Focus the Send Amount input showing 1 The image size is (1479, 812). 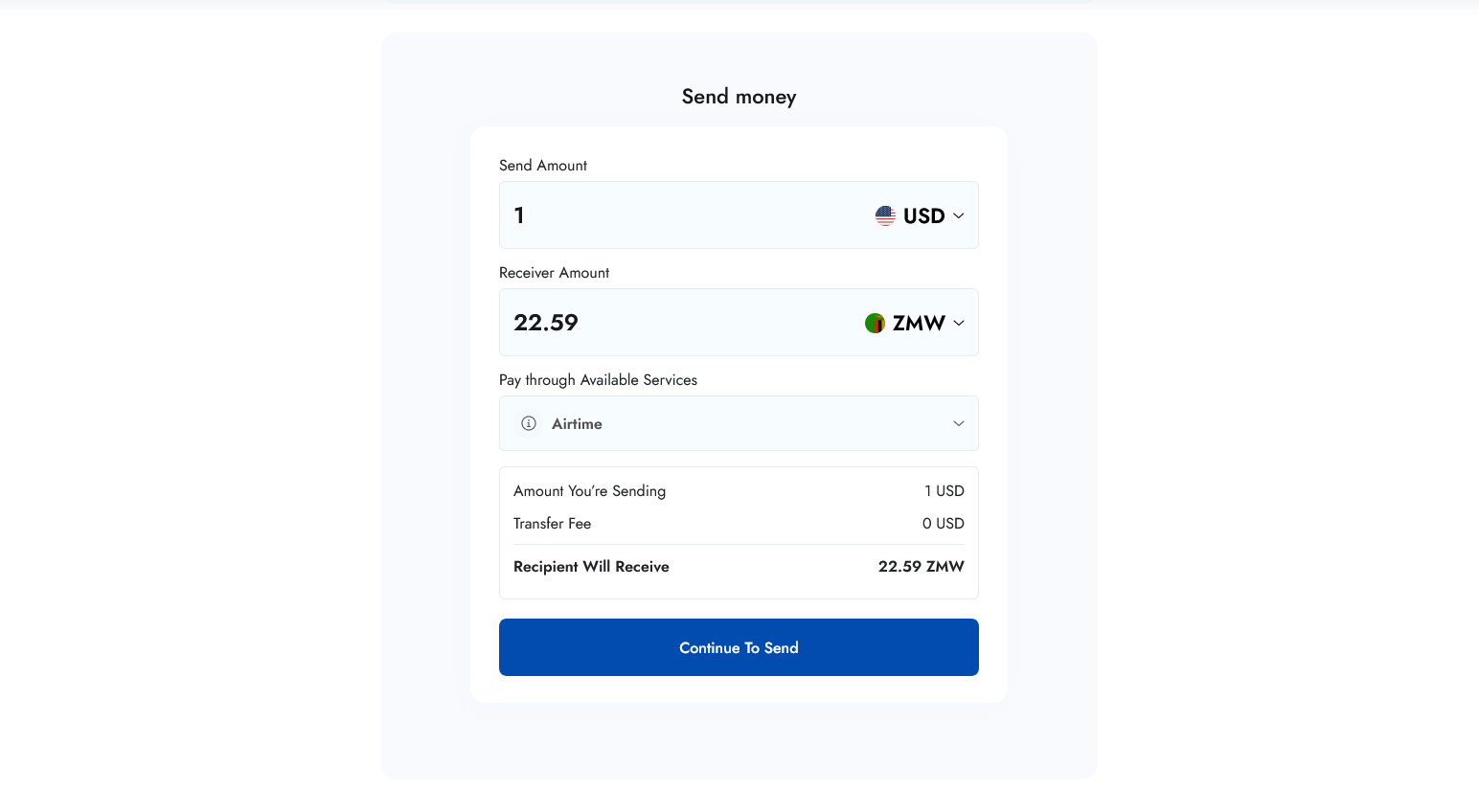[671, 215]
